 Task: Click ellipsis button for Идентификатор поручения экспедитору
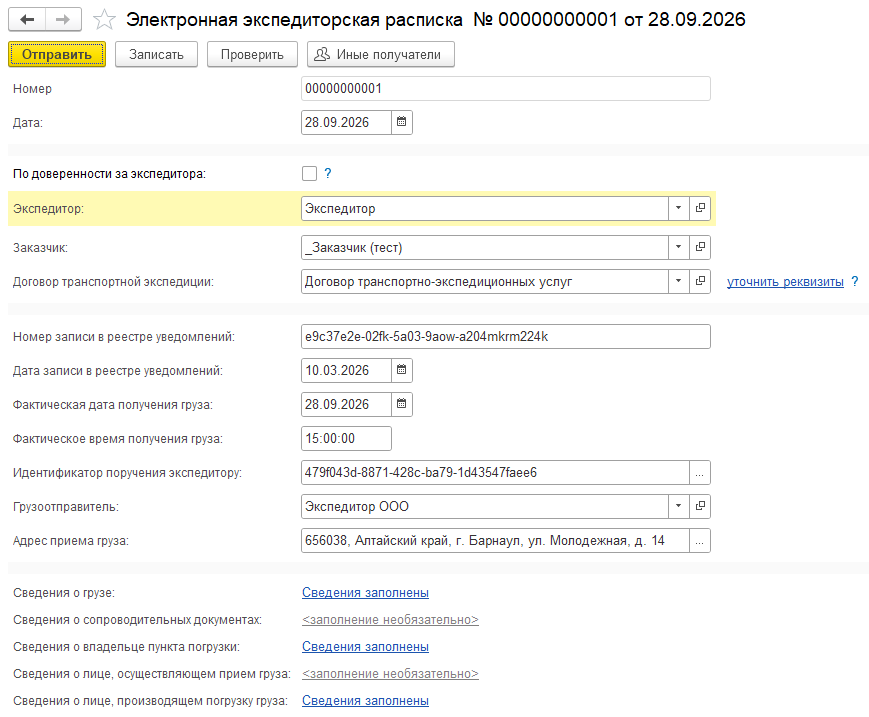(x=700, y=473)
